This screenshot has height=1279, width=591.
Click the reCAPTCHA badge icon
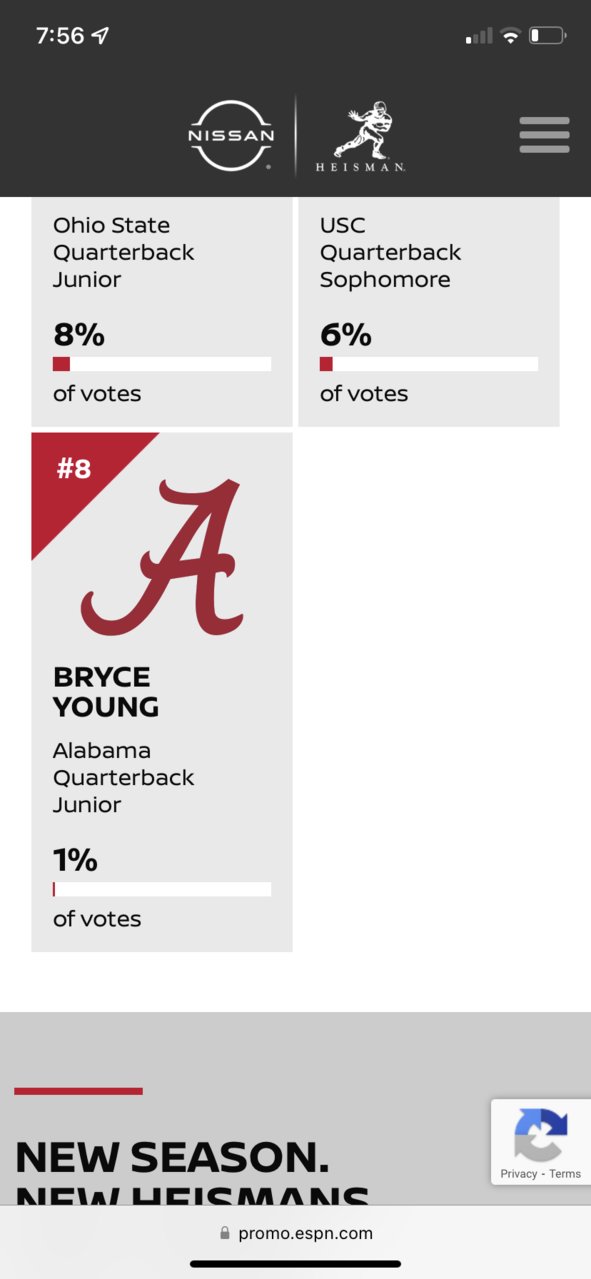[x=541, y=1133]
